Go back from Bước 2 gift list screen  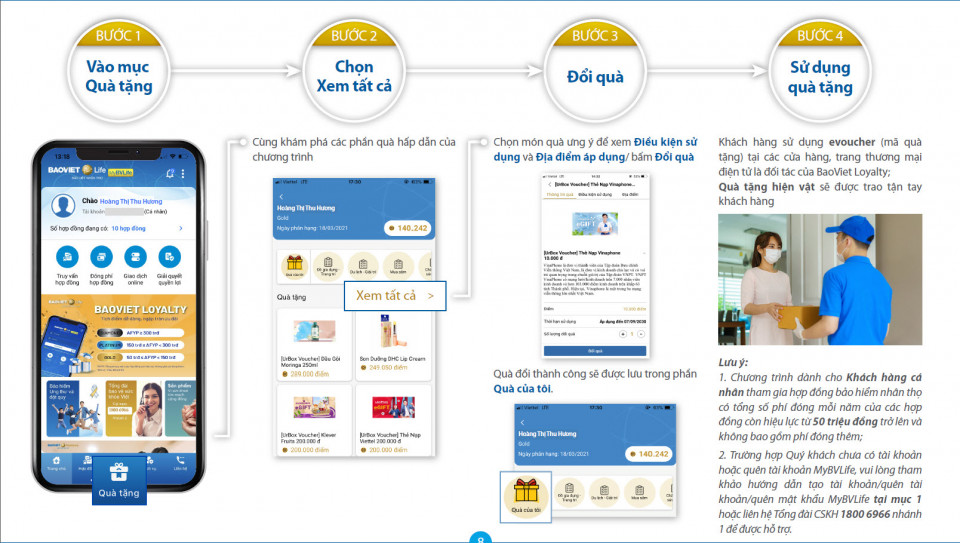pos(282,197)
